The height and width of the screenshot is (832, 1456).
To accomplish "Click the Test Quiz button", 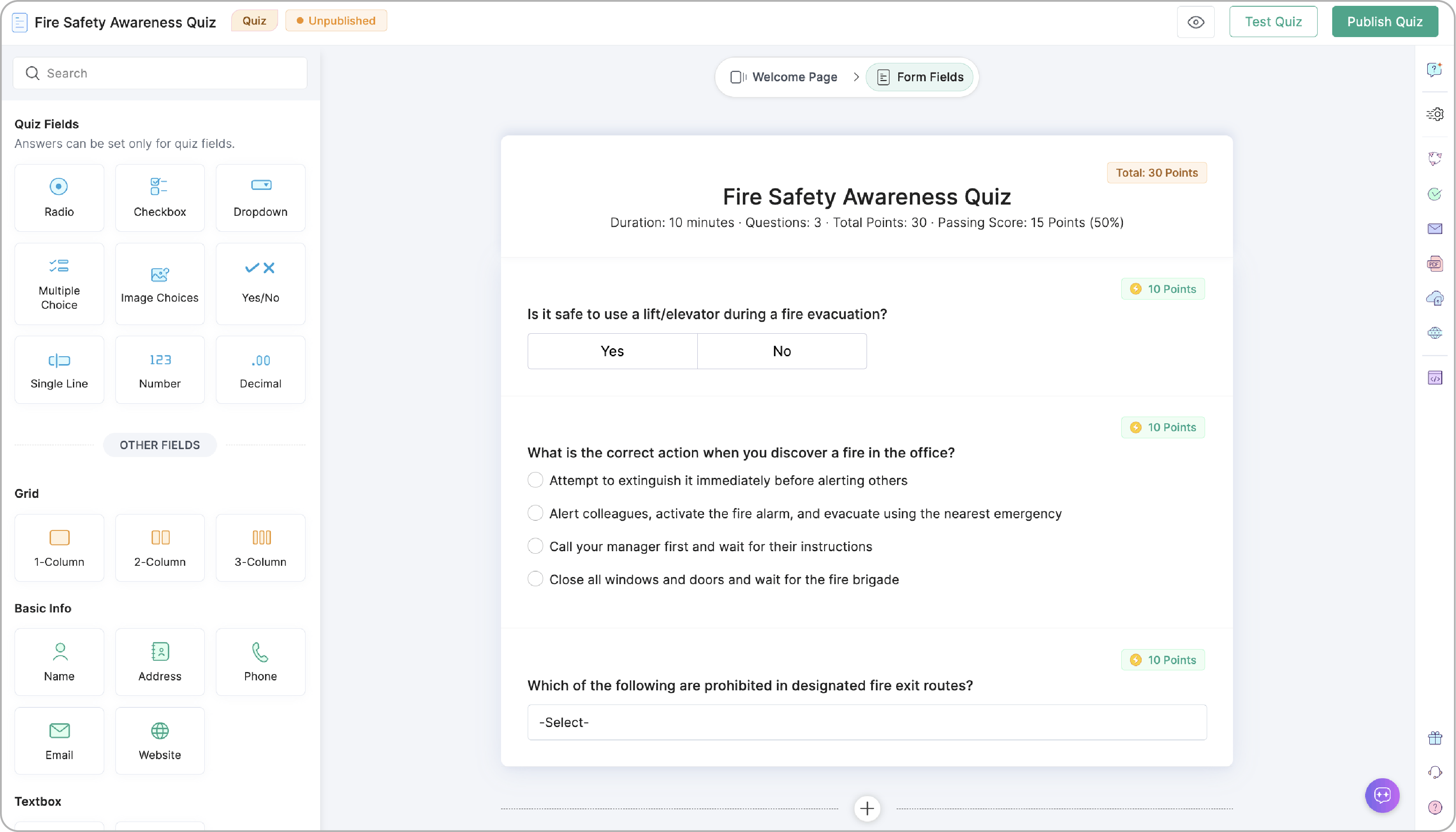I will click(x=1273, y=22).
